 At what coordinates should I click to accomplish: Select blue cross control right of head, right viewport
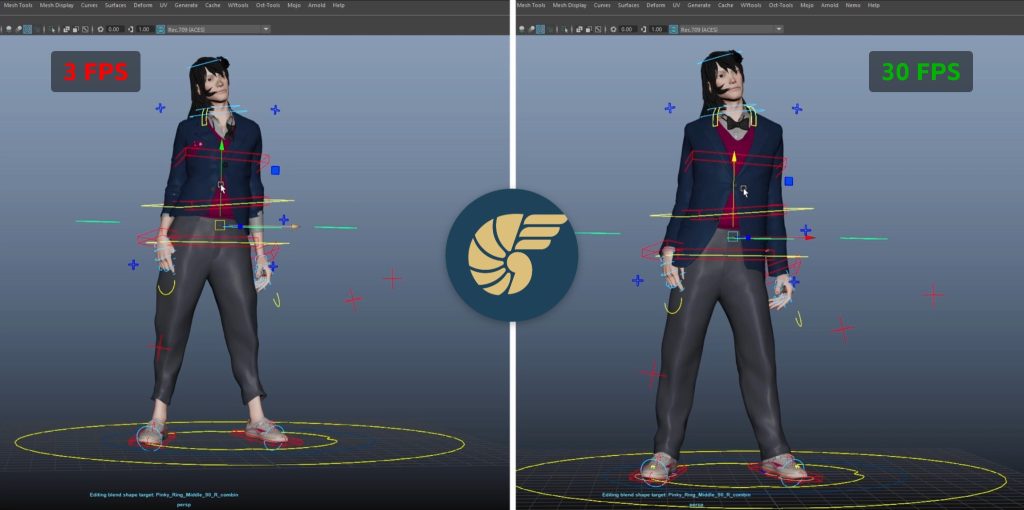[x=797, y=108]
